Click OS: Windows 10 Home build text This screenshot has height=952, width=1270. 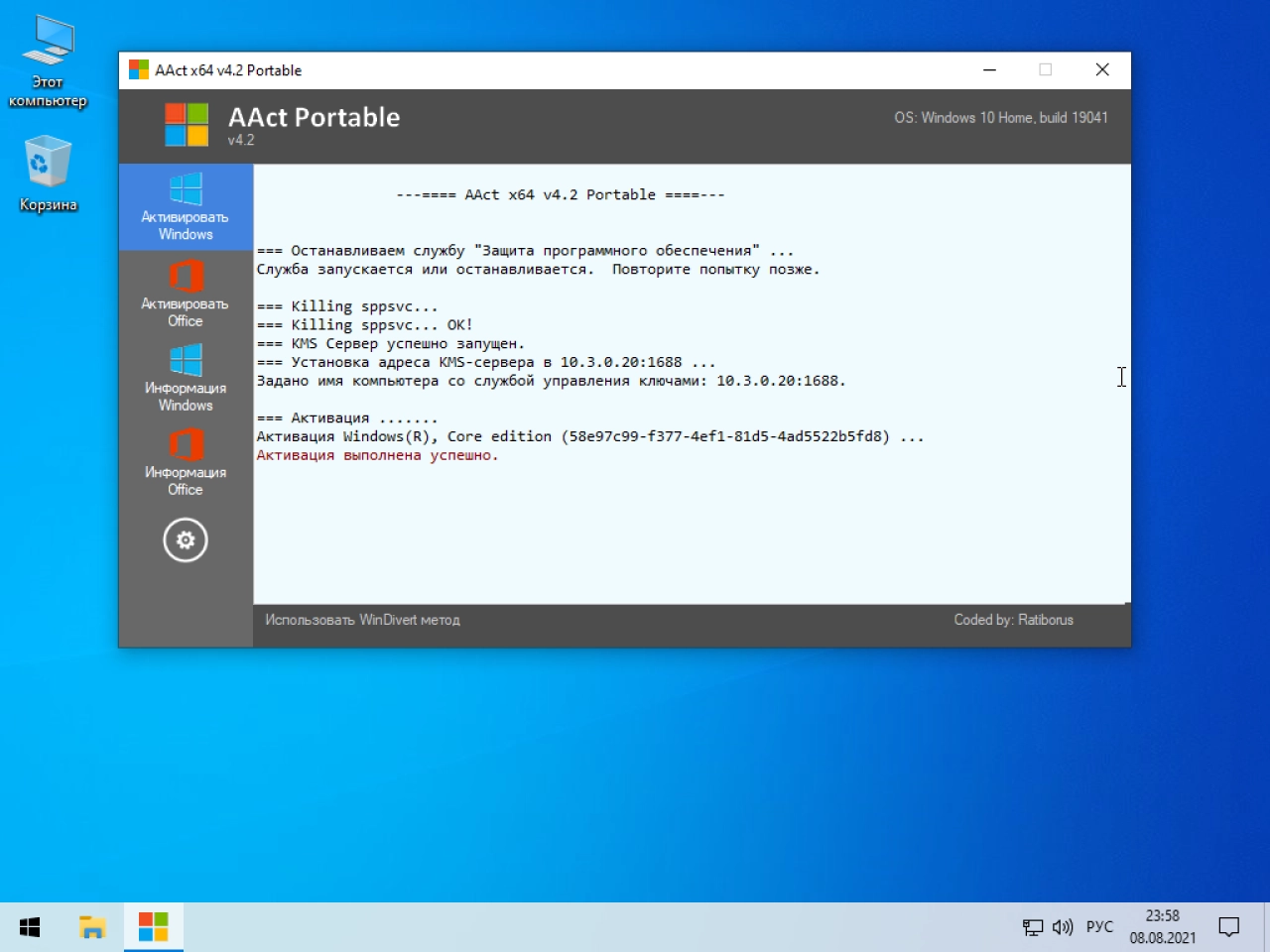tap(1000, 117)
